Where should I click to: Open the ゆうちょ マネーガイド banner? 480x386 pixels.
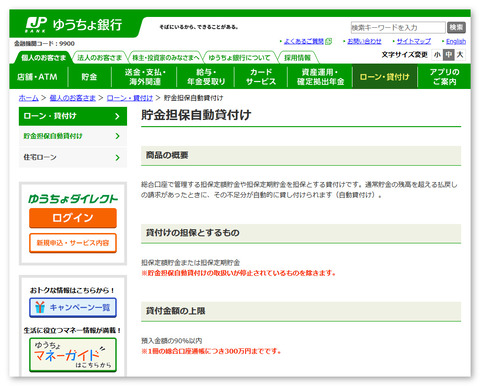point(73,355)
